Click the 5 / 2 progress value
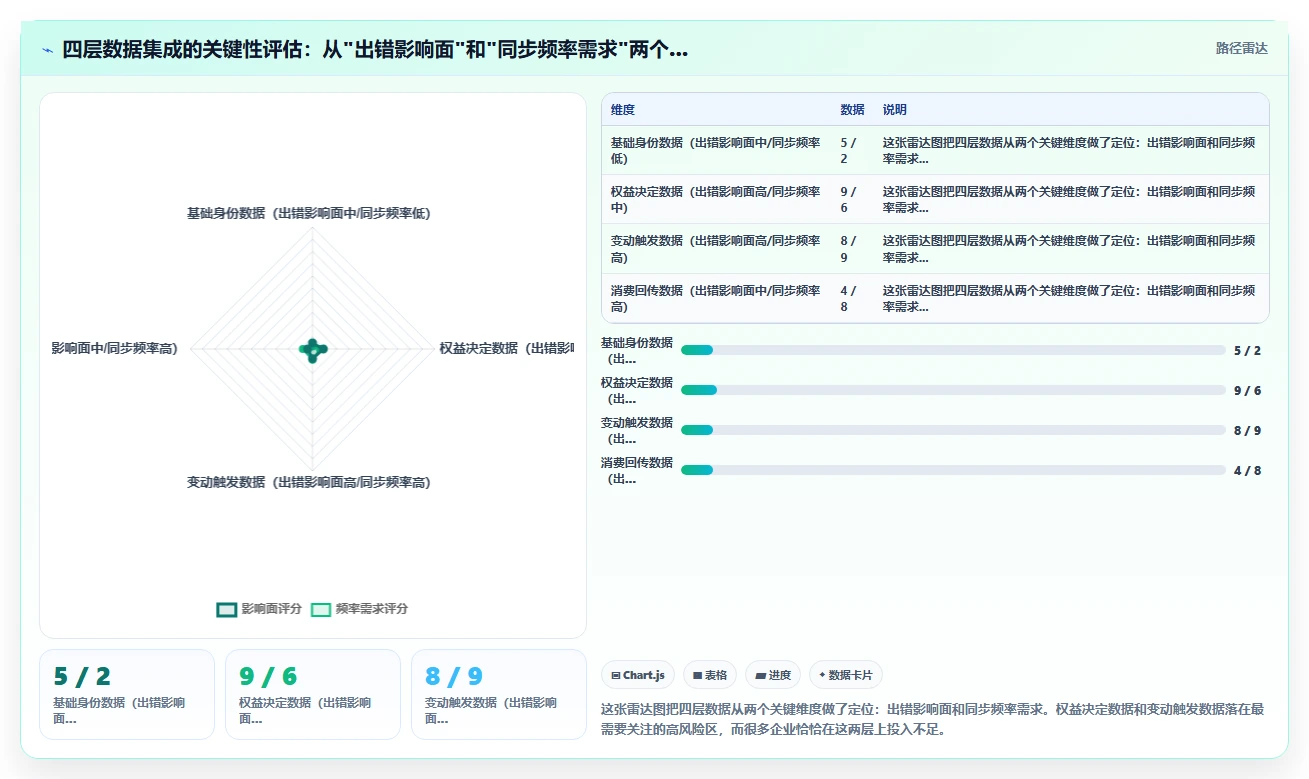Viewport: 1309px width, 779px height. tap(1247, 350)
